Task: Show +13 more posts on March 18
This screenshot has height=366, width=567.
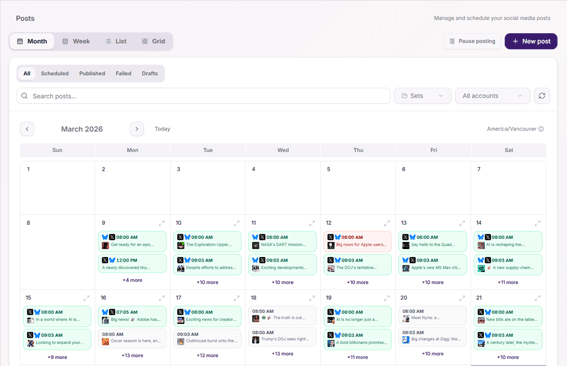Action: pos(283,354)
